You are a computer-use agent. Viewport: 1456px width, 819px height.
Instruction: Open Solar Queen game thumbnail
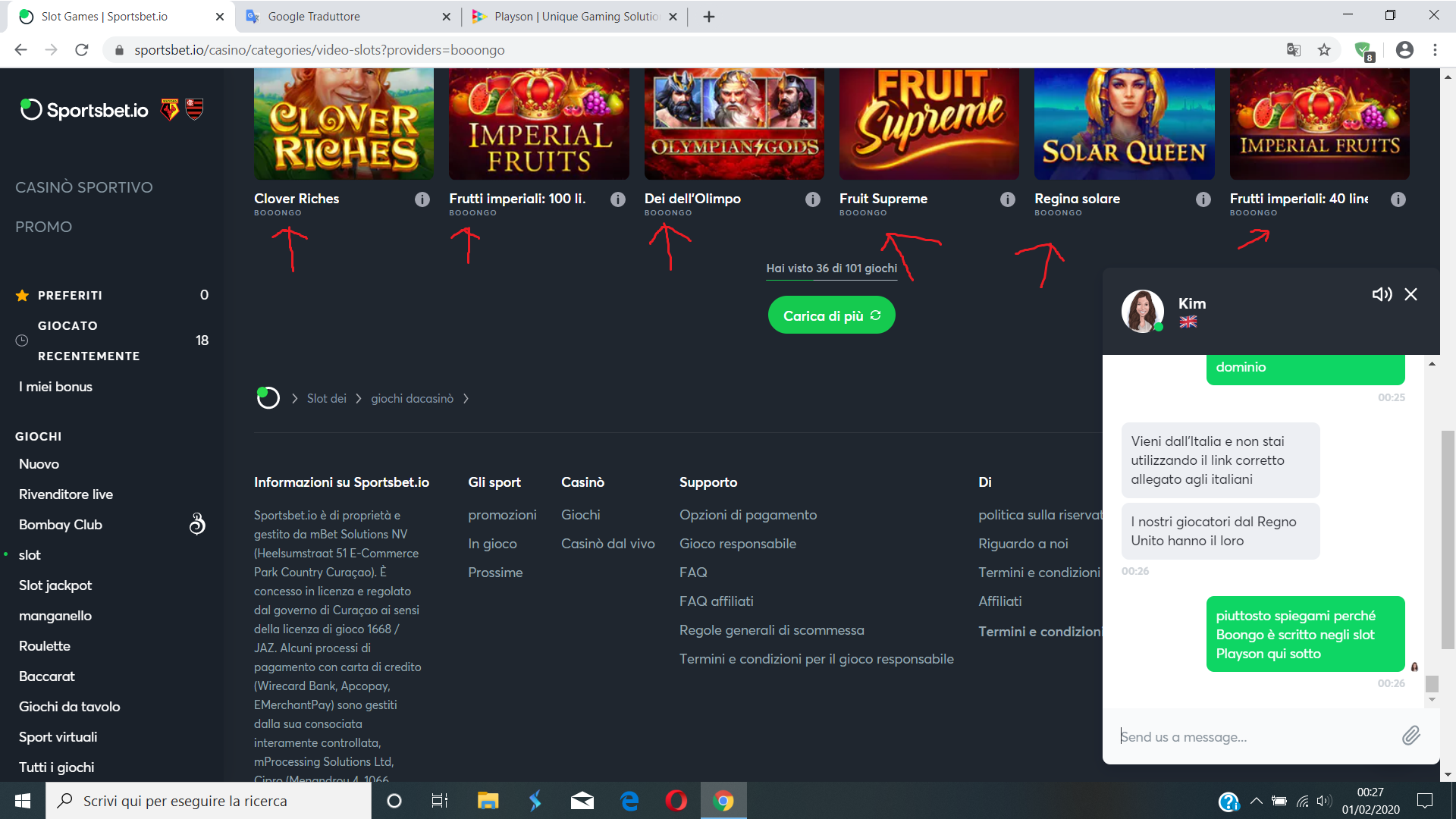(x=1124, y=124)
